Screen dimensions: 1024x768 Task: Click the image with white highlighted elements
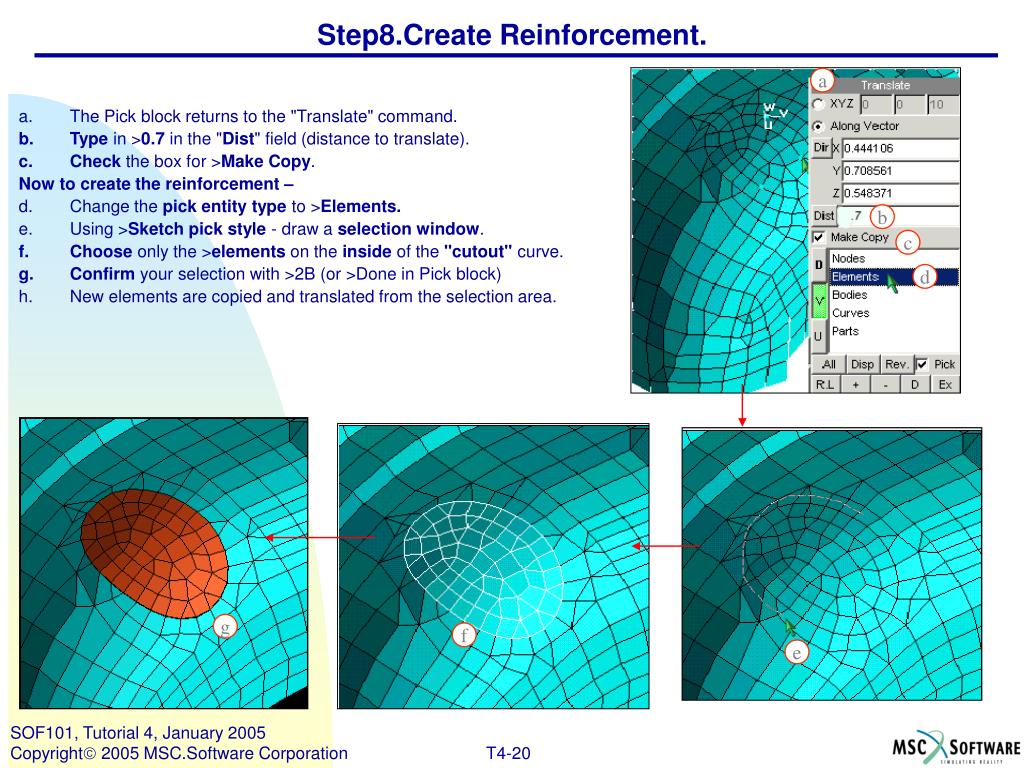493,566
